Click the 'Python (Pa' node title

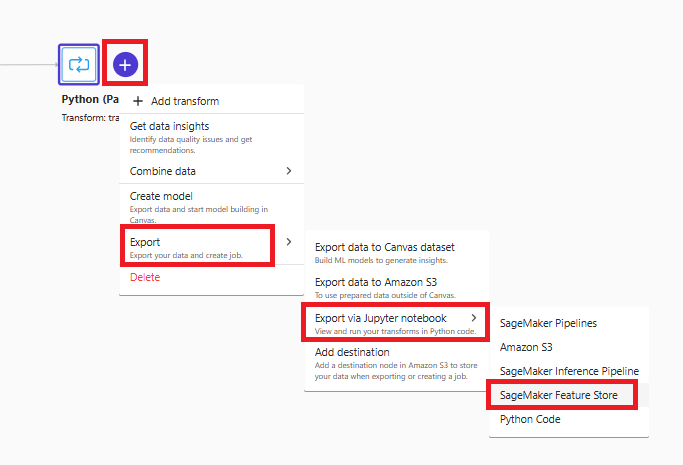pos(90,100)
